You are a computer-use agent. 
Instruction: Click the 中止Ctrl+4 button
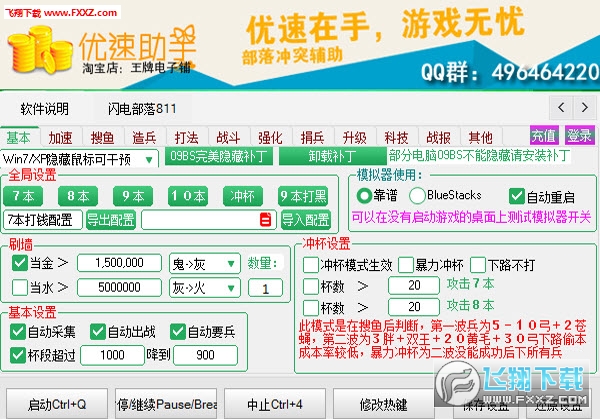[275, 404]
